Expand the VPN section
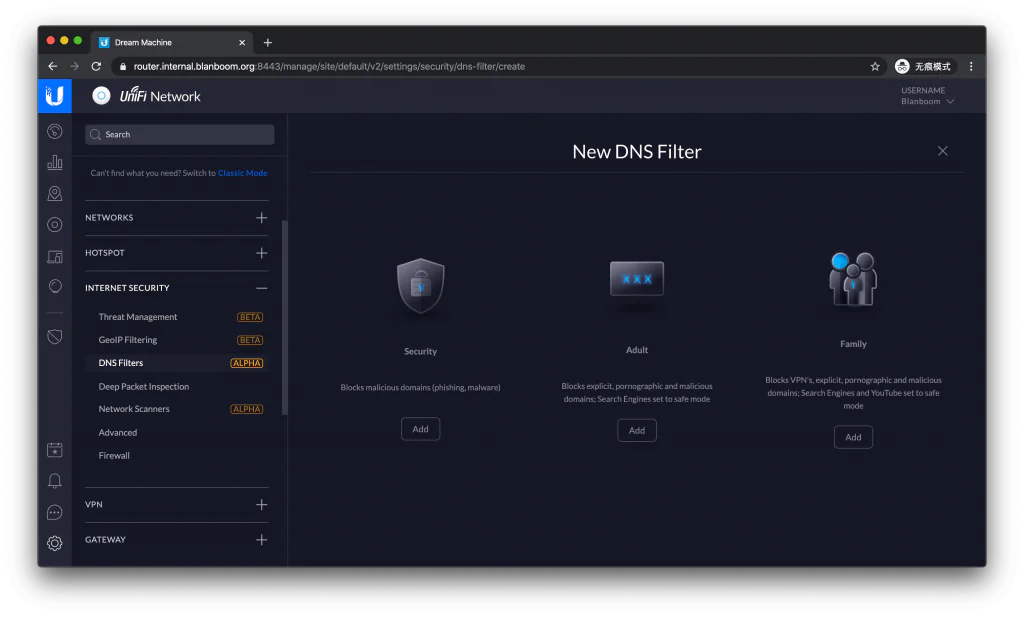1024x617 pixels. point(261,505)
